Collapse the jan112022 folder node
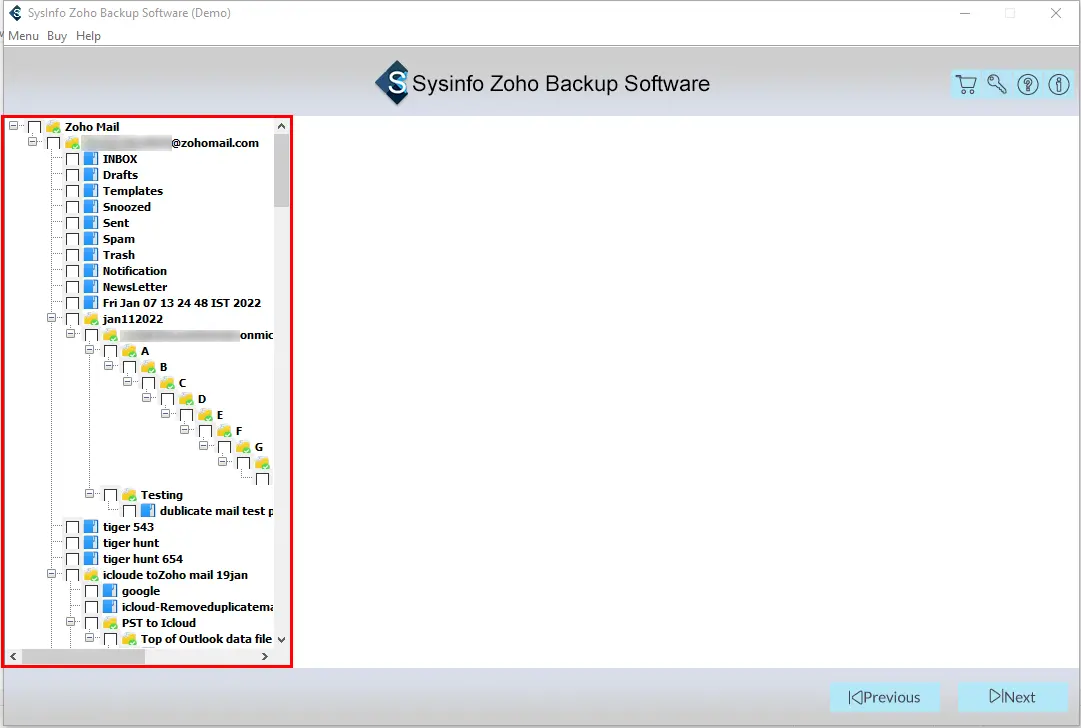1081x728 pixels. click(51, 318)
